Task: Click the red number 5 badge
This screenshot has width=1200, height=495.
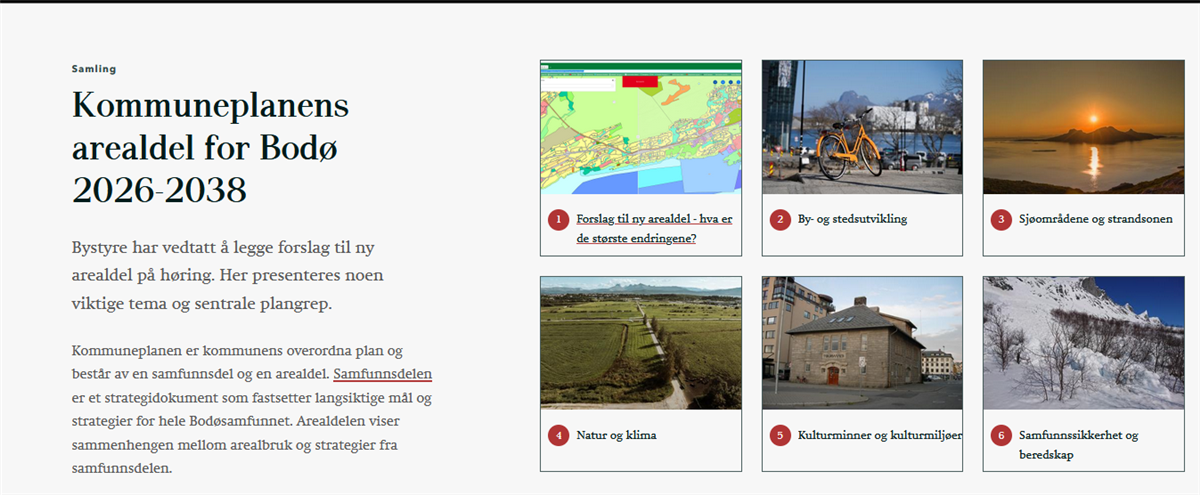Action: [780, 435]
